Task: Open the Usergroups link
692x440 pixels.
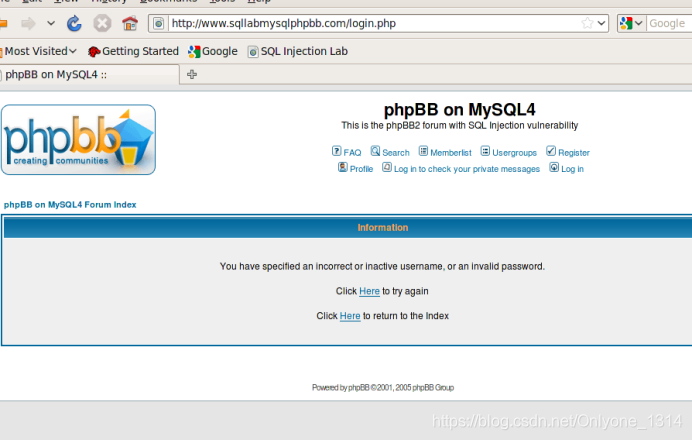Action: (x=515, y=153)
